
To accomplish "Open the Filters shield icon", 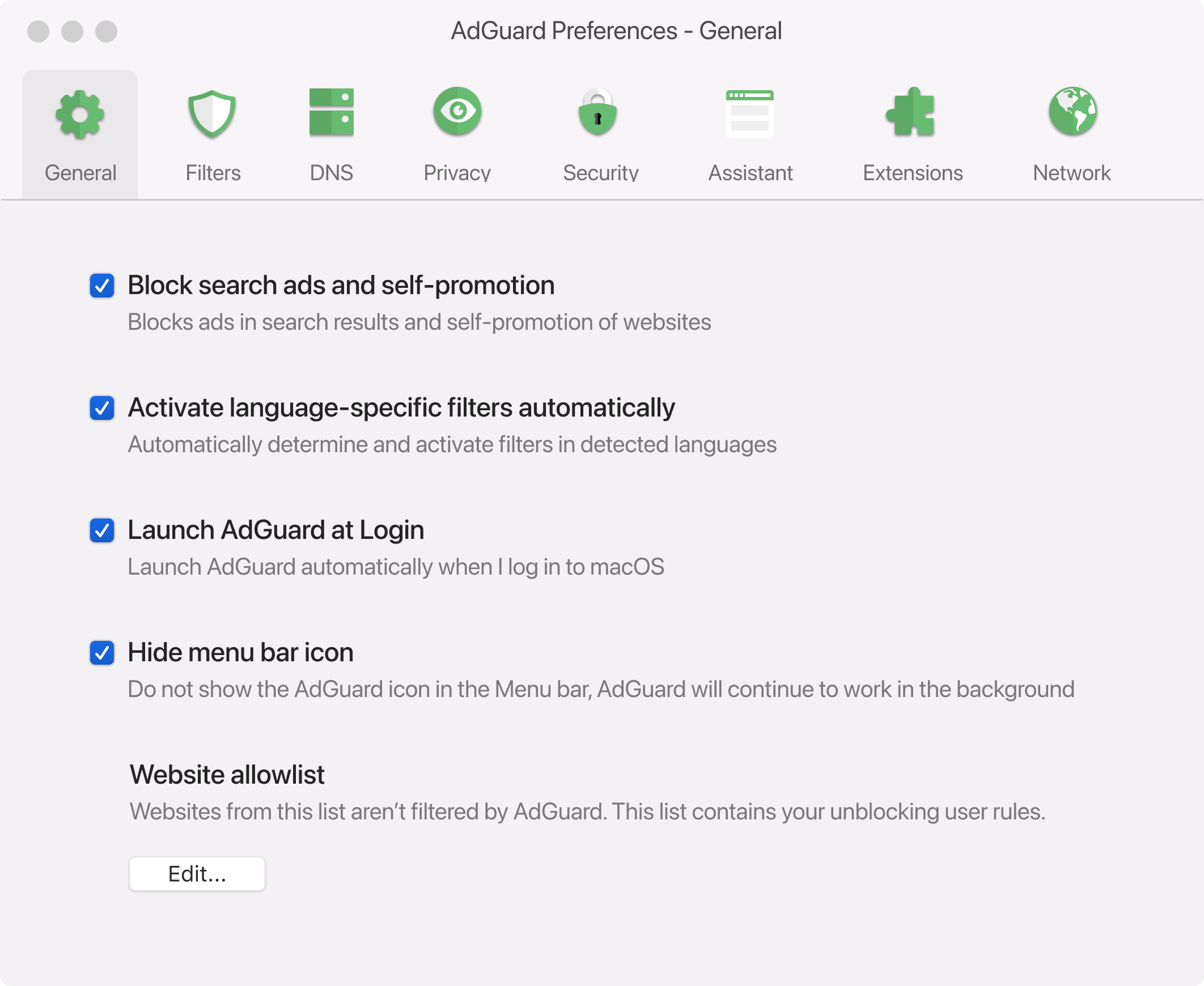I will pos(212,113).
